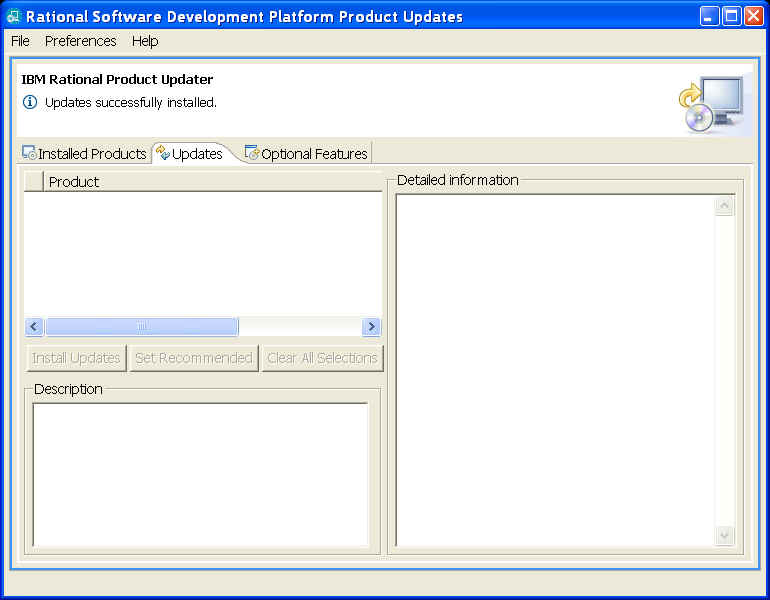The height and width of the screenshot is (600, 770).
Task: Click the Install Updates button
Action: pyautogui.click(x=76, y=358)
